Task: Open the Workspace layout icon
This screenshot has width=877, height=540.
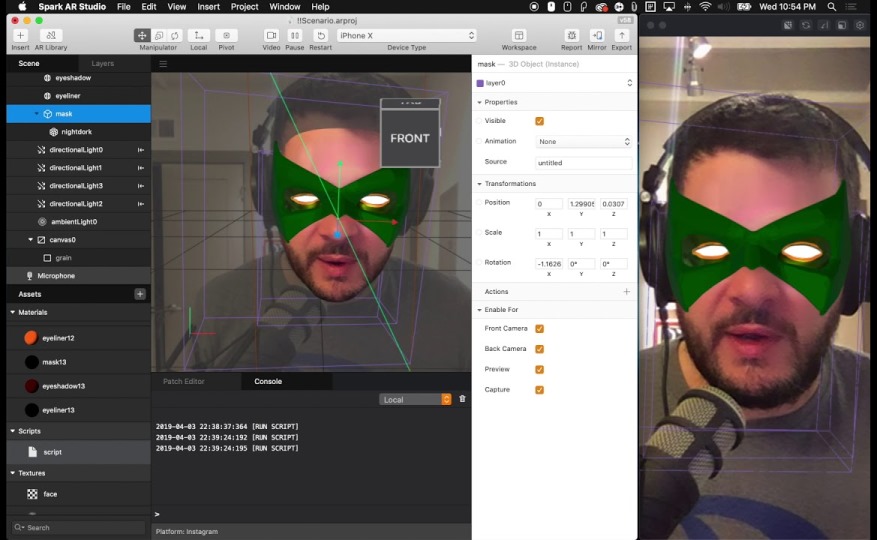Action: [x=519, y=35]
